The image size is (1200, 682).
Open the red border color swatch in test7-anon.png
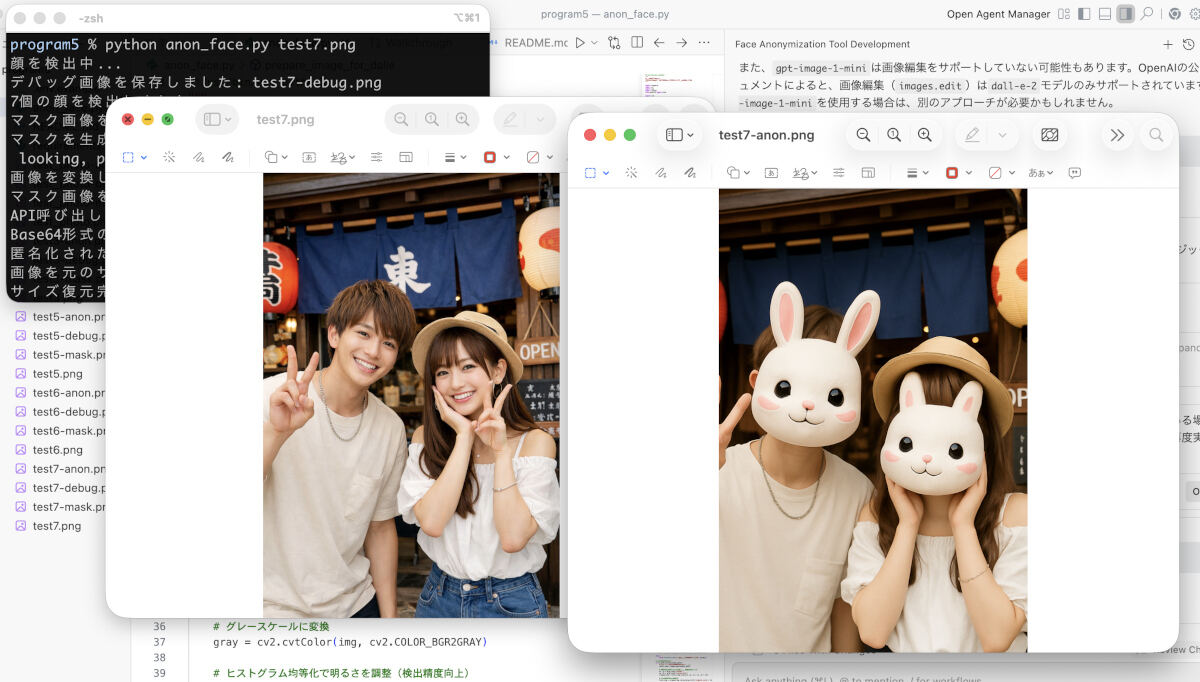[952, 173]
